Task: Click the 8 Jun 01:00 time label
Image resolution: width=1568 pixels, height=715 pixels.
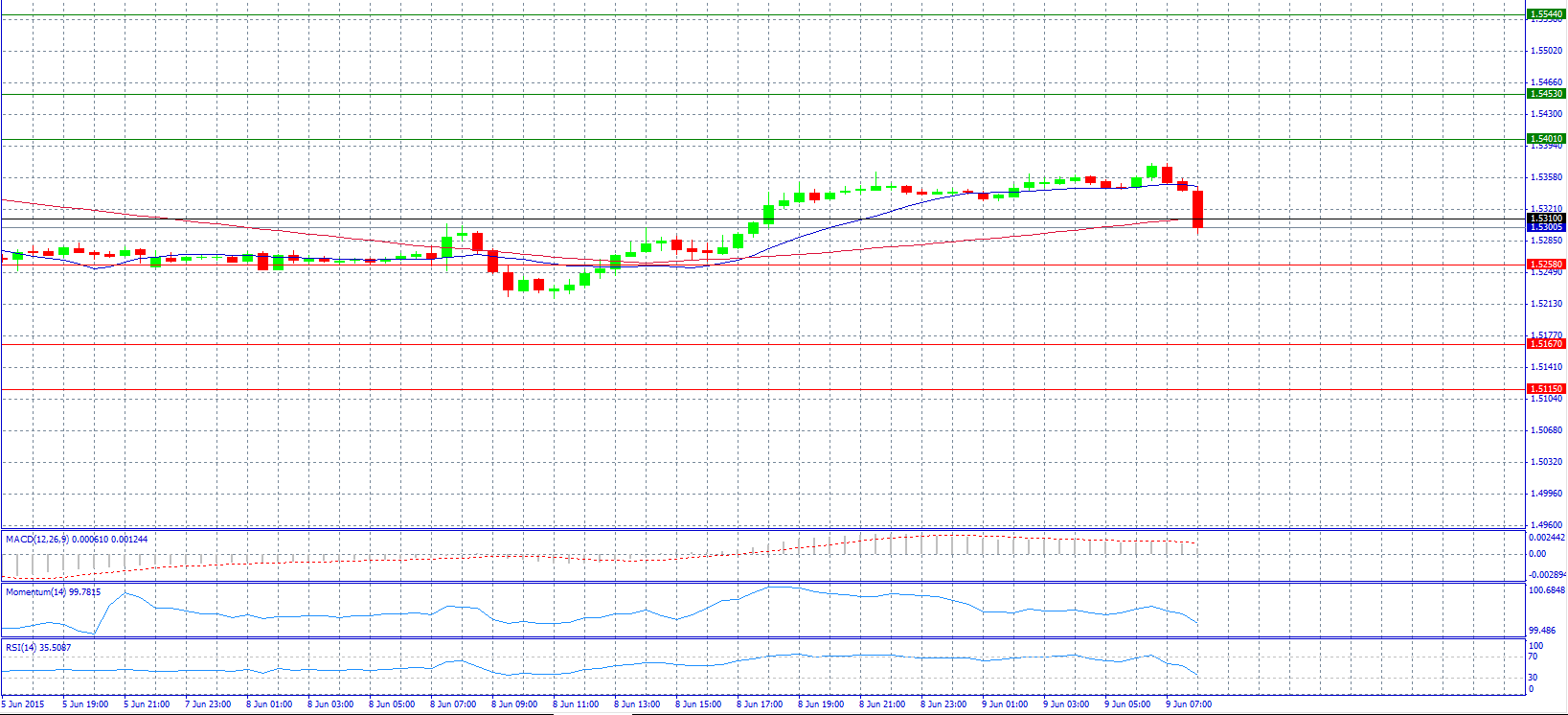Action: [269, 704]
